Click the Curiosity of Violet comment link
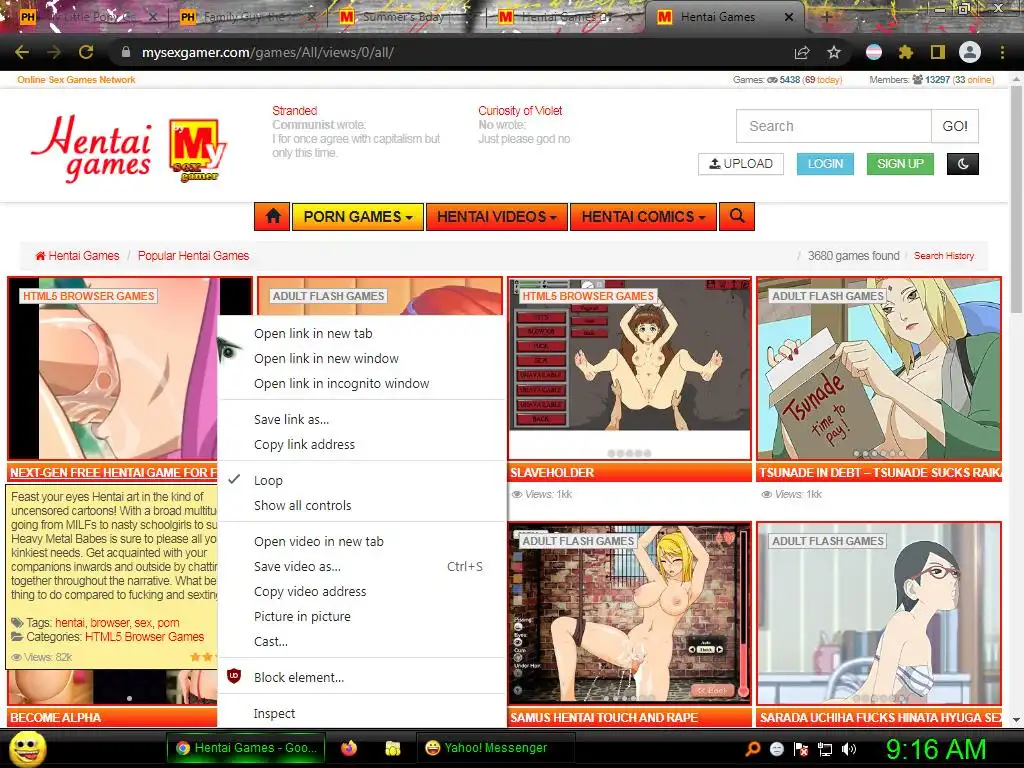 [520, 110]
